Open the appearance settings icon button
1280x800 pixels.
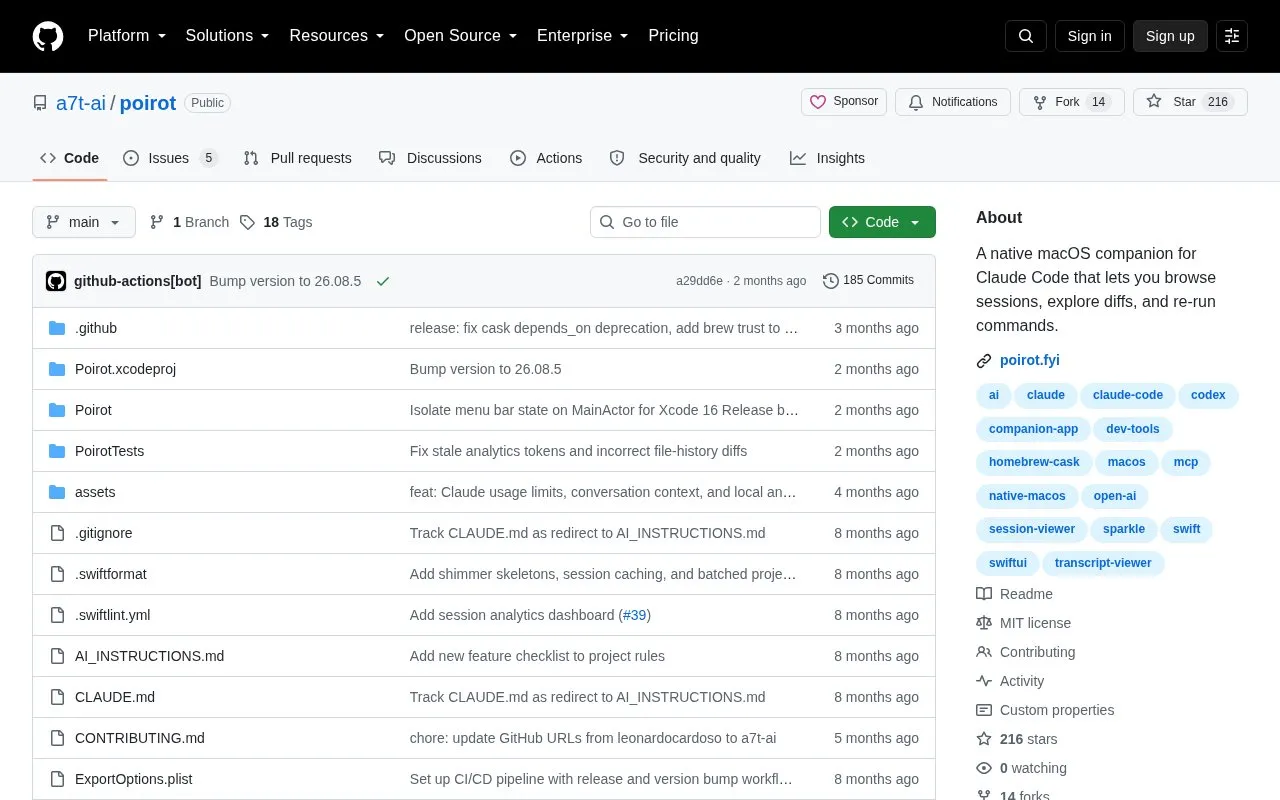point(1232,36)
